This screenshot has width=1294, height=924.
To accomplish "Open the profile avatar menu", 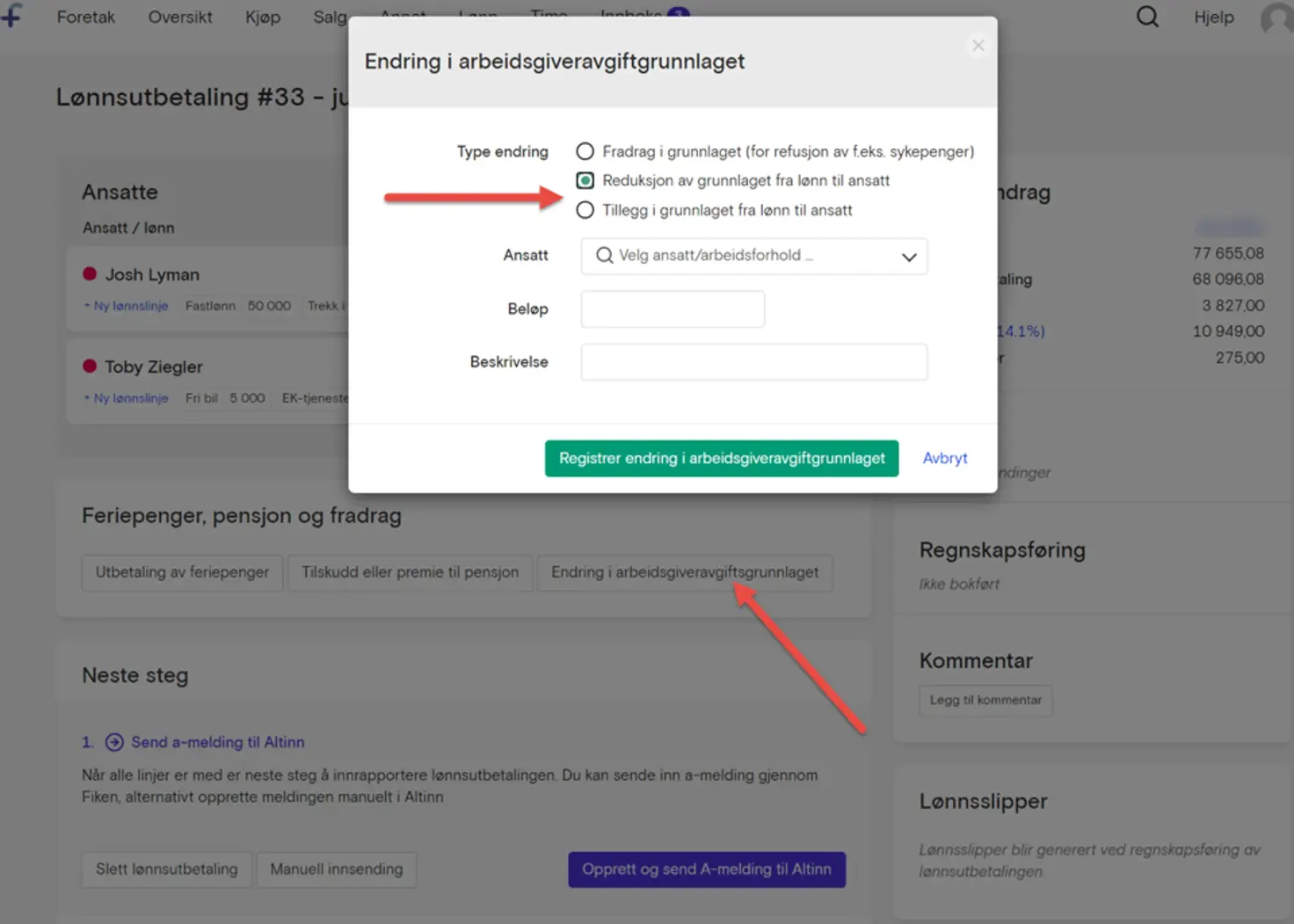I will (x=1276, y=19).
